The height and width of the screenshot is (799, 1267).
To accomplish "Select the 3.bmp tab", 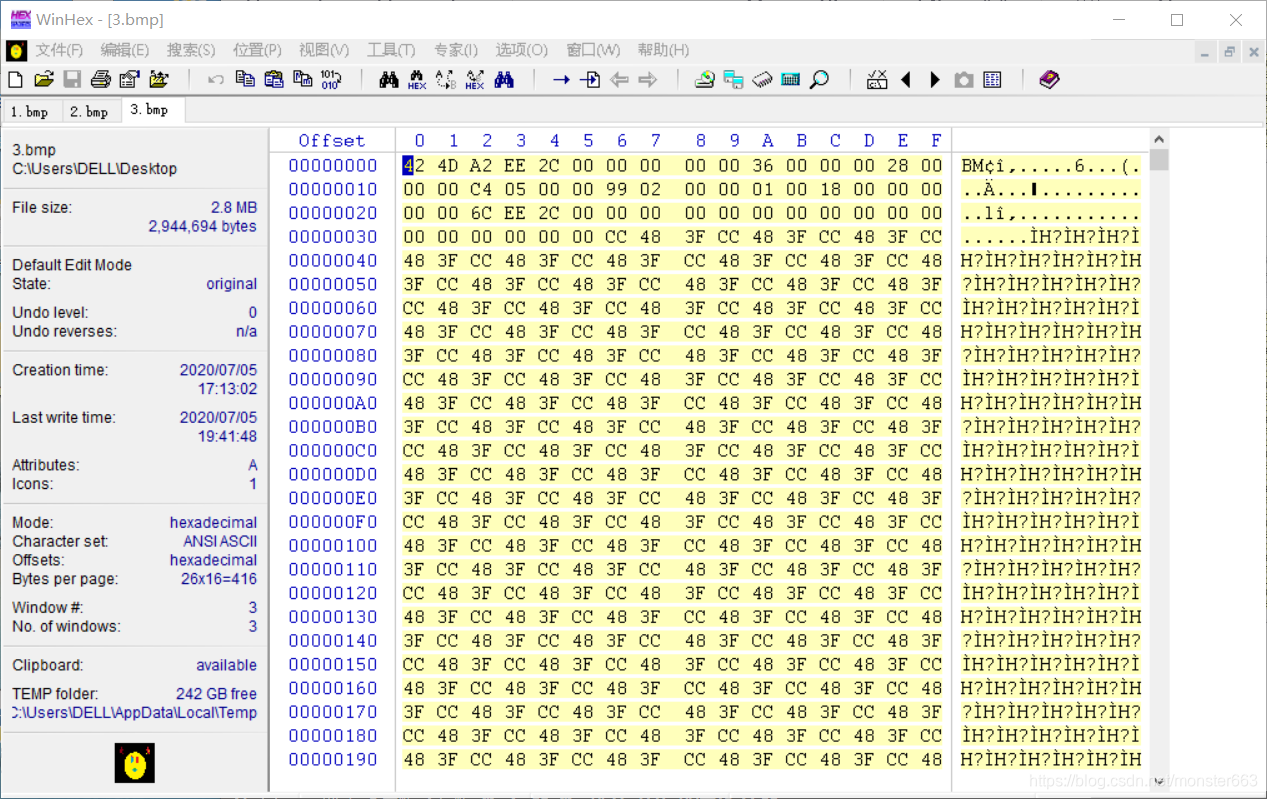I will [150, 110].
